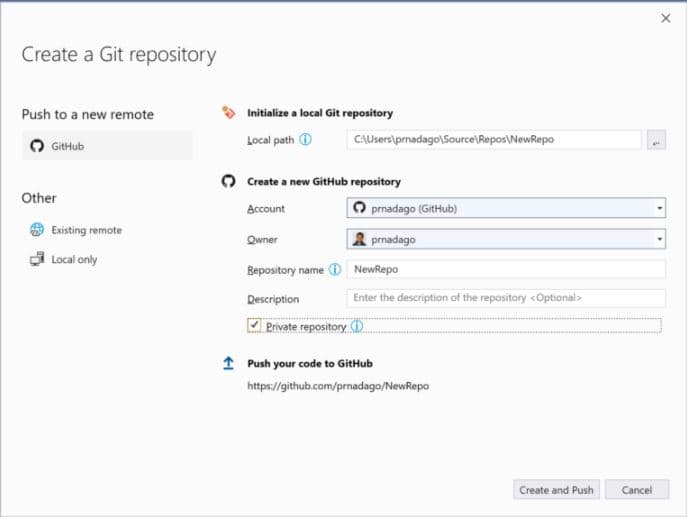Choose the Existing remote option
This screenshot has height=517, width=687.
click(86, 230)
